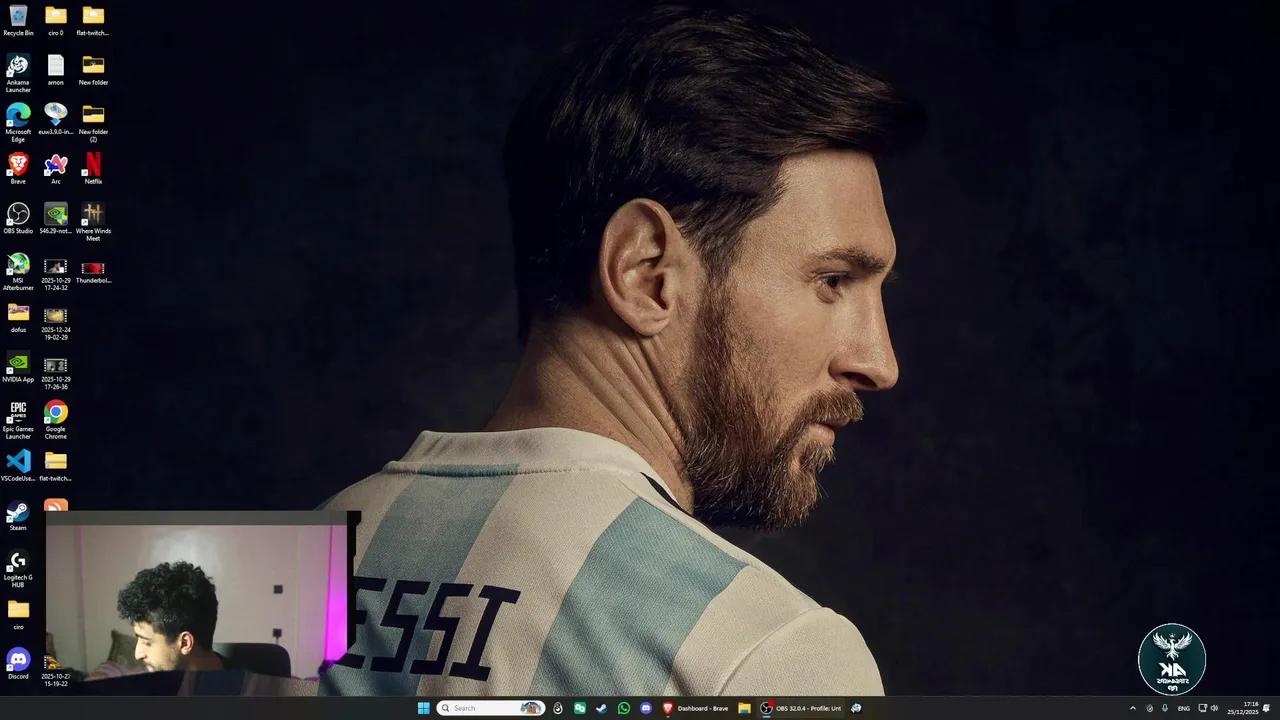Open WhatsApp from the taskbar
Viewport: 1280px width, 720px height.
click(624, 707)
